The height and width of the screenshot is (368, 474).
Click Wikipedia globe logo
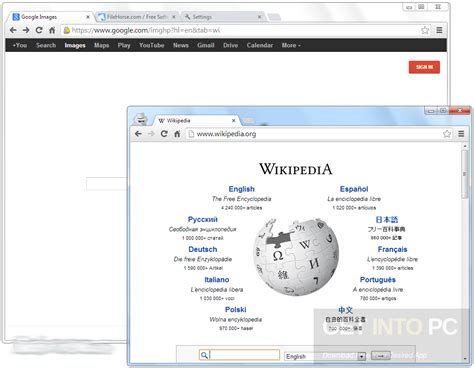[x=296, y=257]
